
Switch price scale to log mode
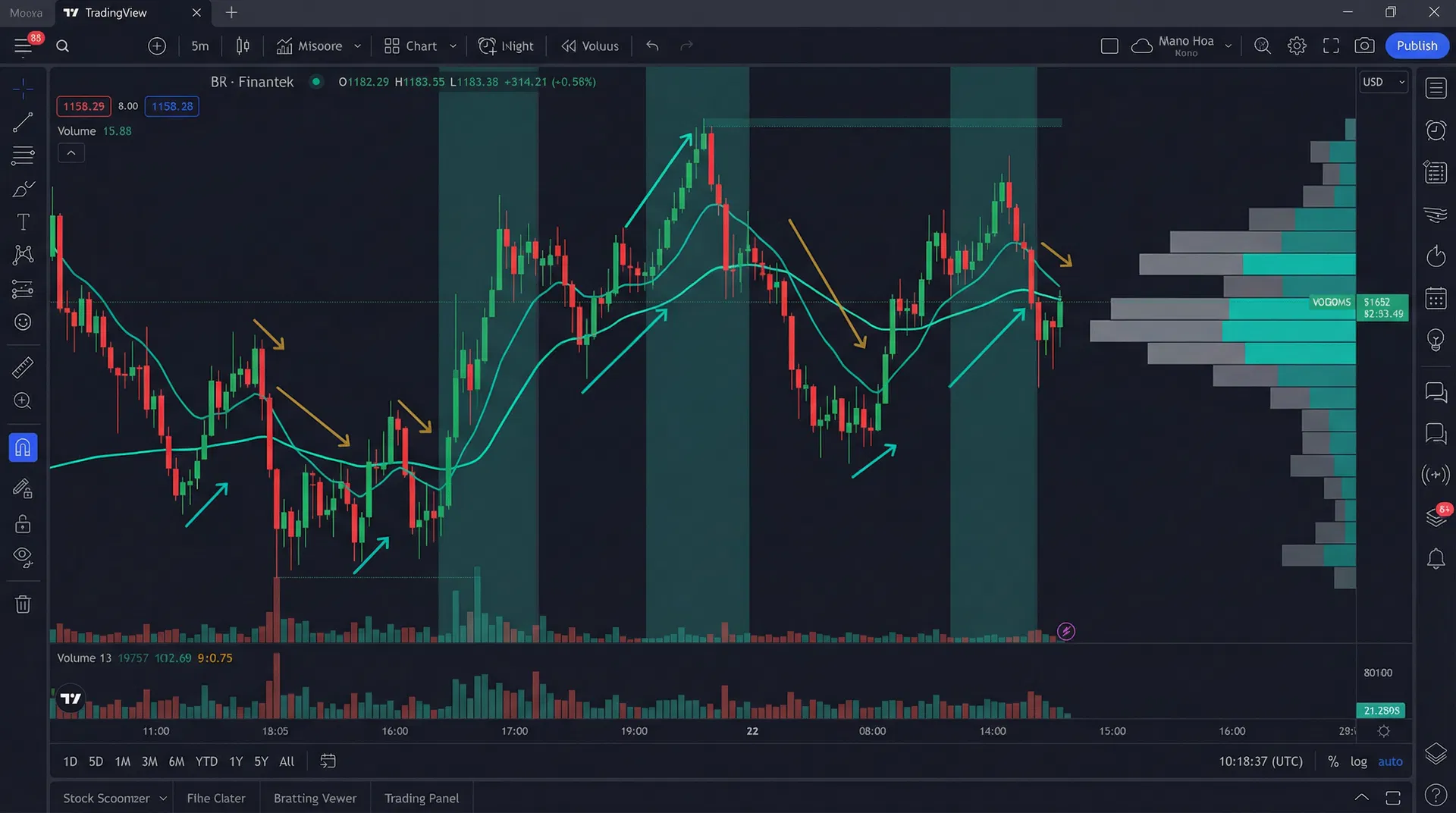point(1358,761)
